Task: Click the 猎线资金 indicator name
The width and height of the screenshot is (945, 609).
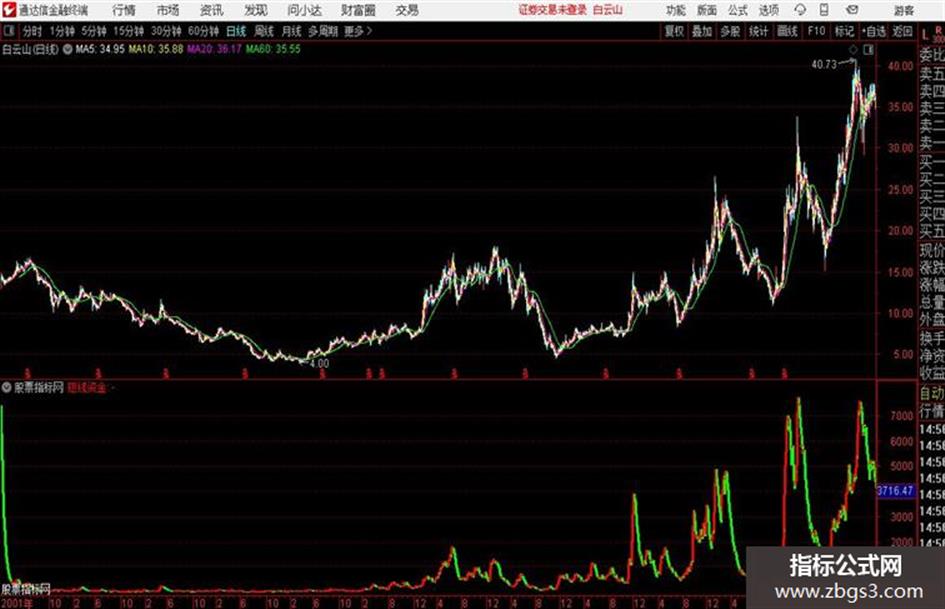Action: pos(87,388)
